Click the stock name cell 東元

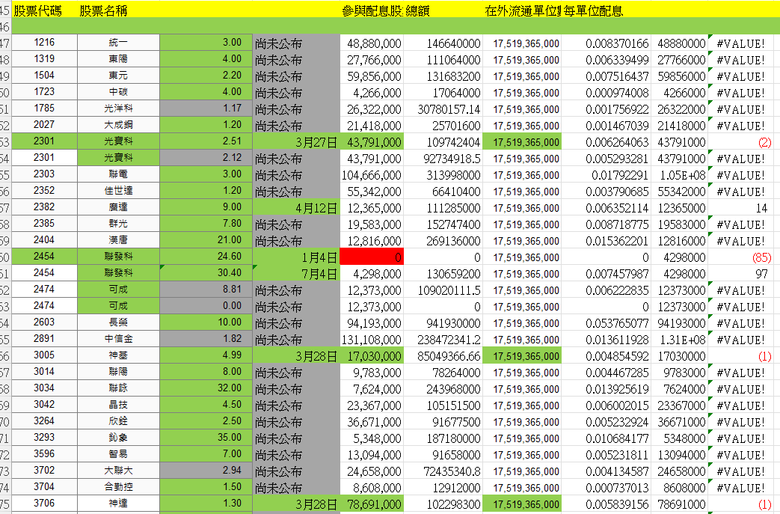pyautogui.click(x=118, y=76)
